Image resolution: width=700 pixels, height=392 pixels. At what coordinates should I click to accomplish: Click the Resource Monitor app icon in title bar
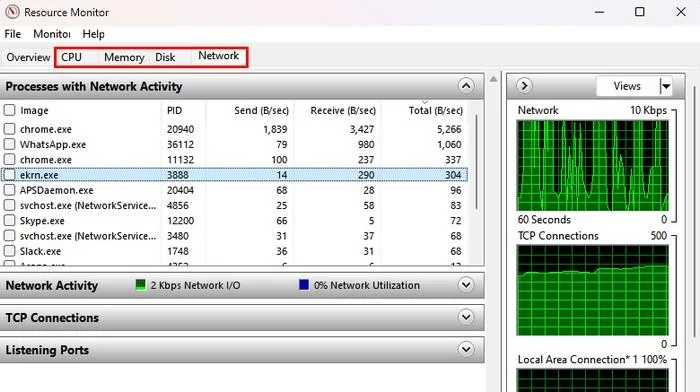pos(12,12)
